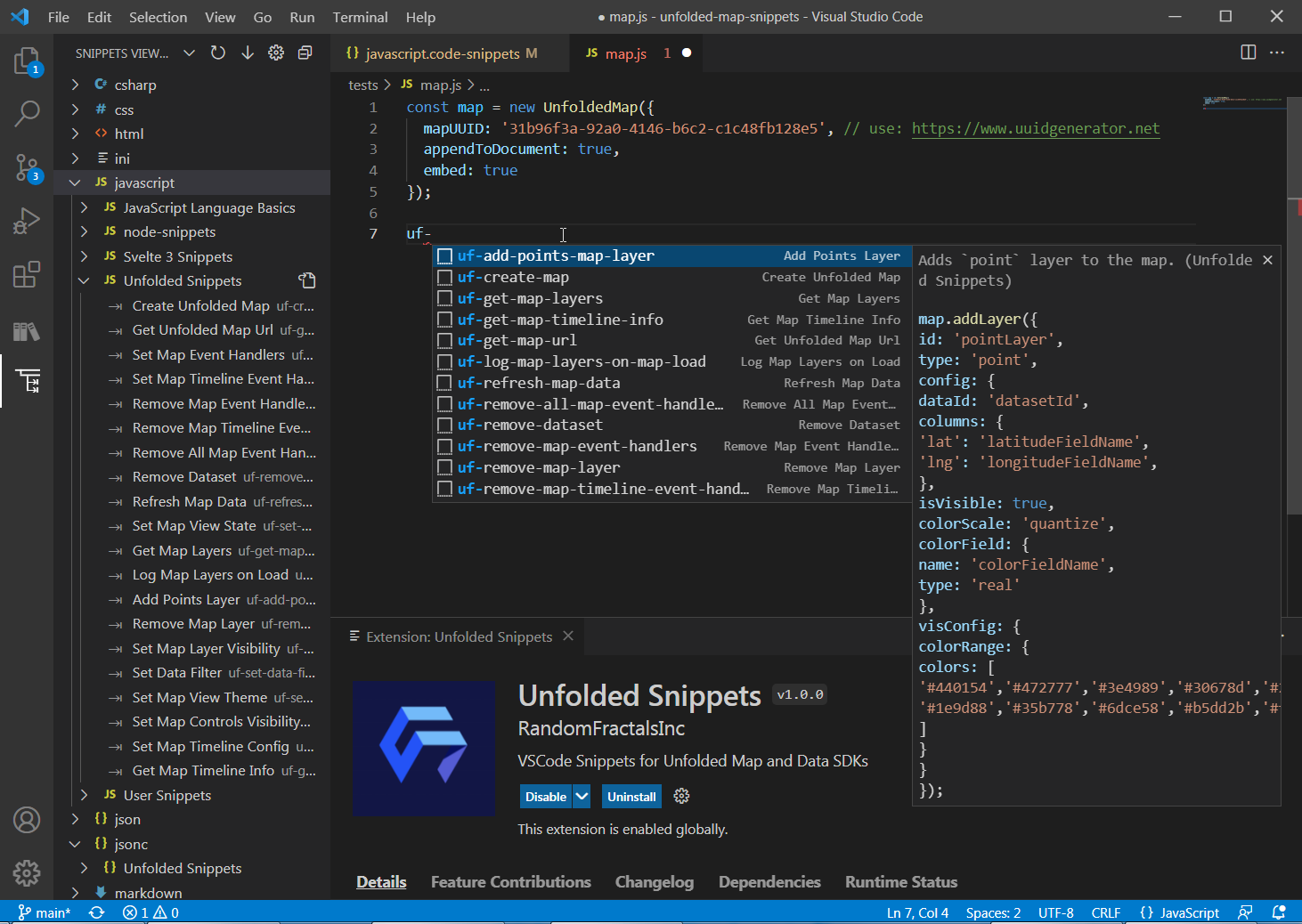Collapse all items in snippets view

[x=305, y=53]
